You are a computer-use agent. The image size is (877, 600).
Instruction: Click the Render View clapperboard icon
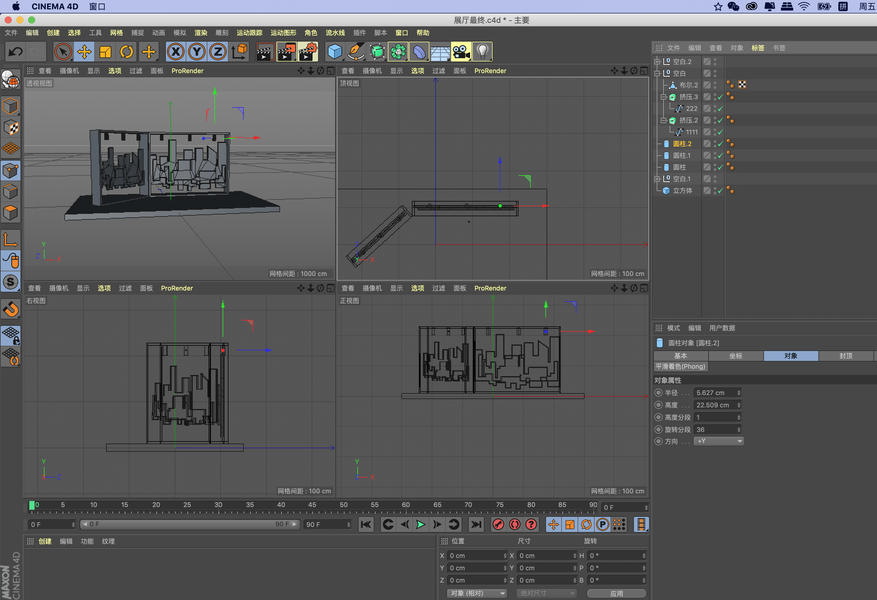click(265, 52)
